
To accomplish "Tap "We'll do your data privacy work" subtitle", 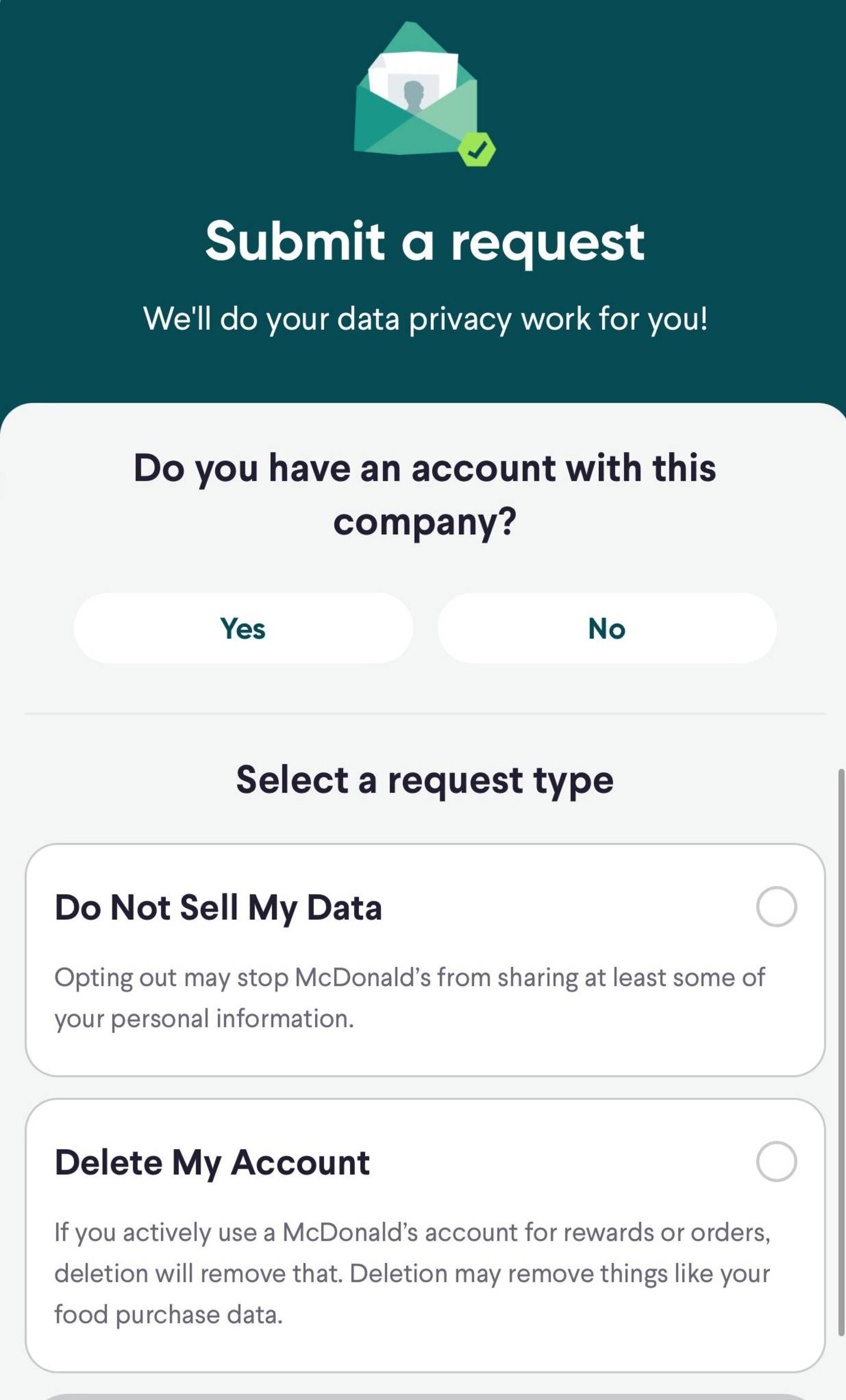I will [x=424, y=319].
